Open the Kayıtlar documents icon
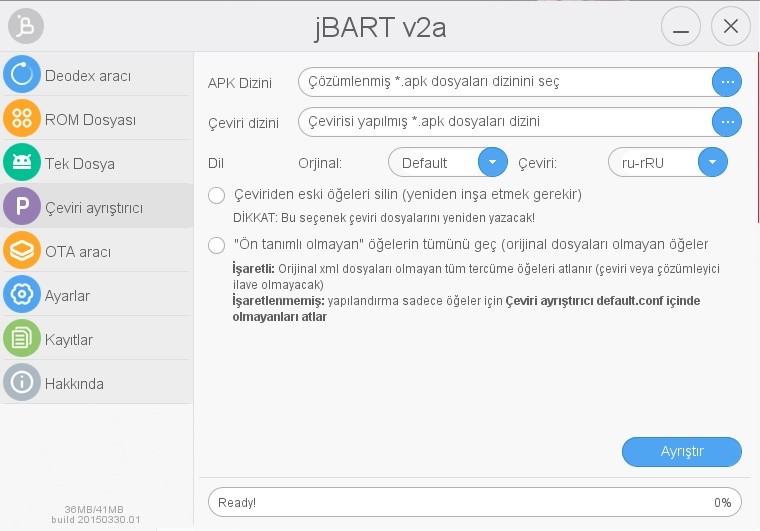 click(x=22, y=339)
